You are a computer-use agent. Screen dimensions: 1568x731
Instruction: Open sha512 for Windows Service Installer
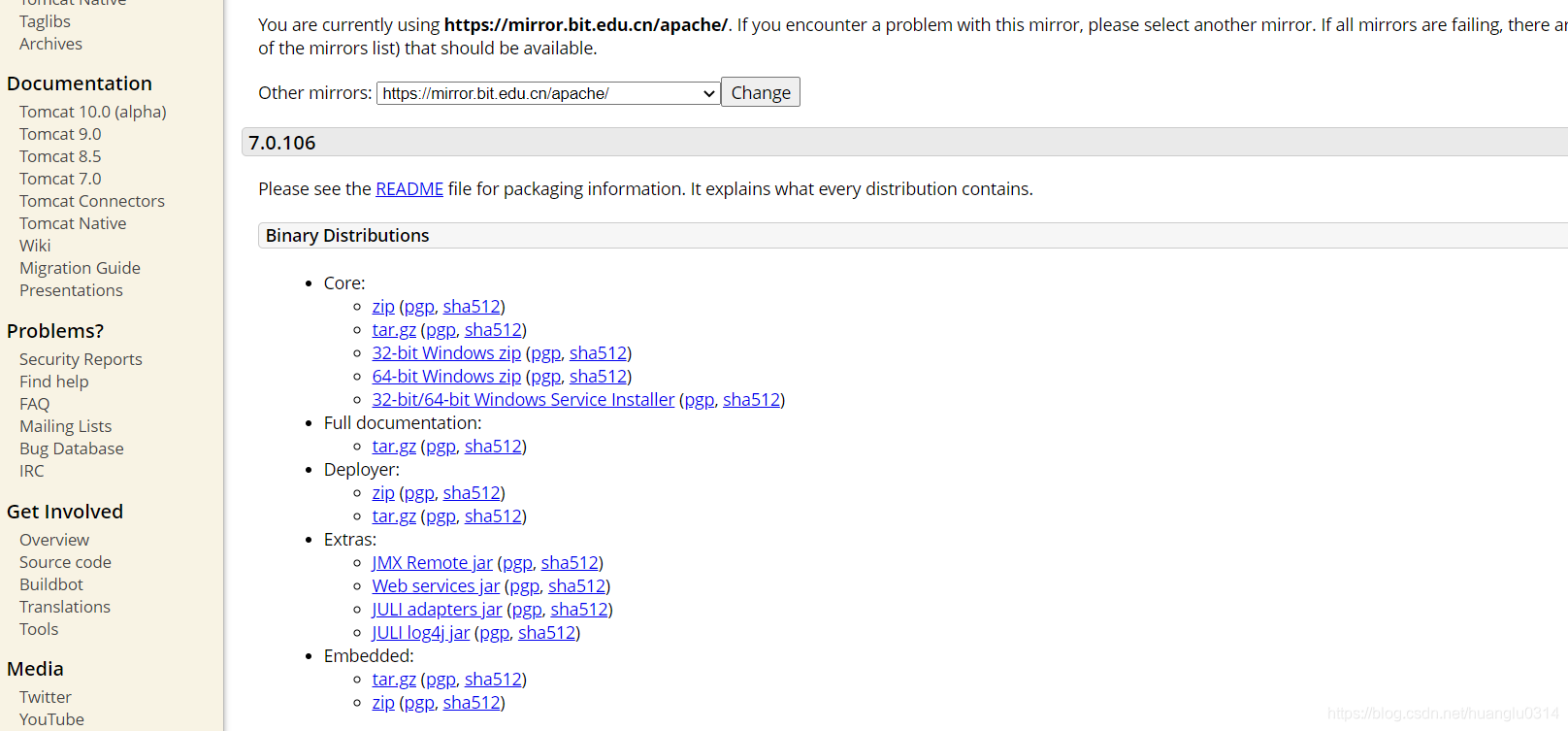pyautogui.click(x=751, y=399)
